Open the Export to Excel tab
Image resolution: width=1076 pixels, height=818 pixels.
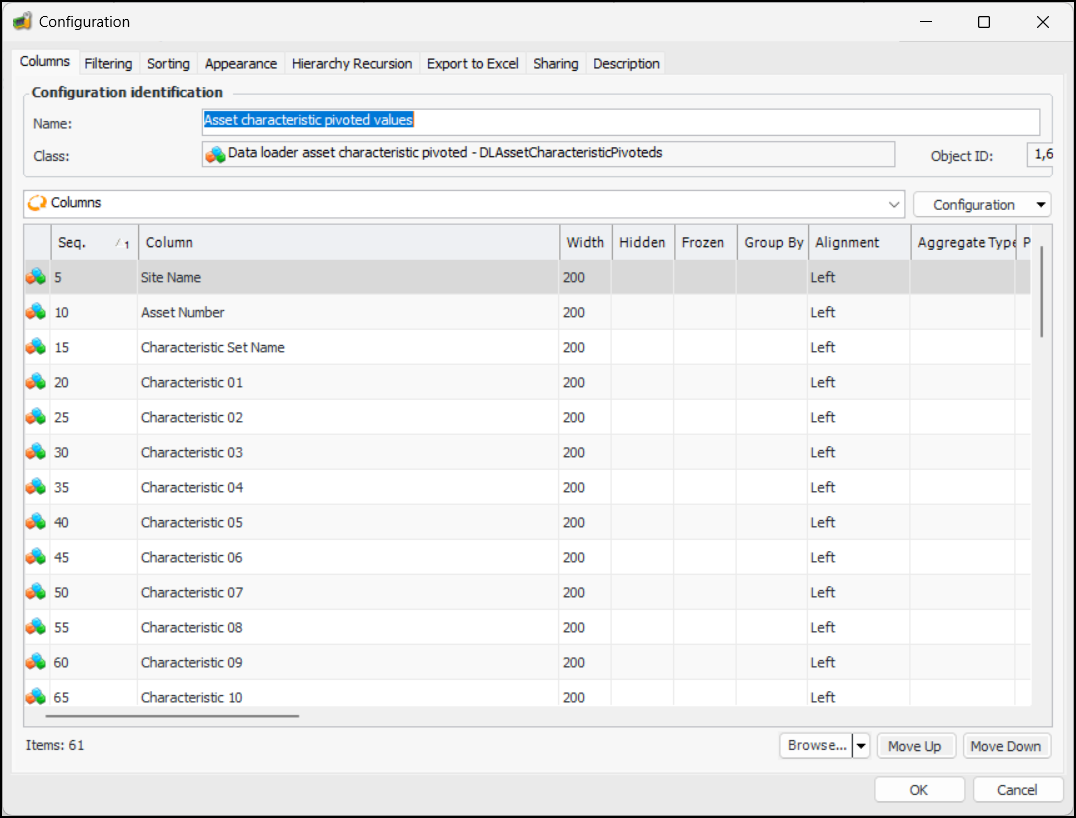(472, 63)
